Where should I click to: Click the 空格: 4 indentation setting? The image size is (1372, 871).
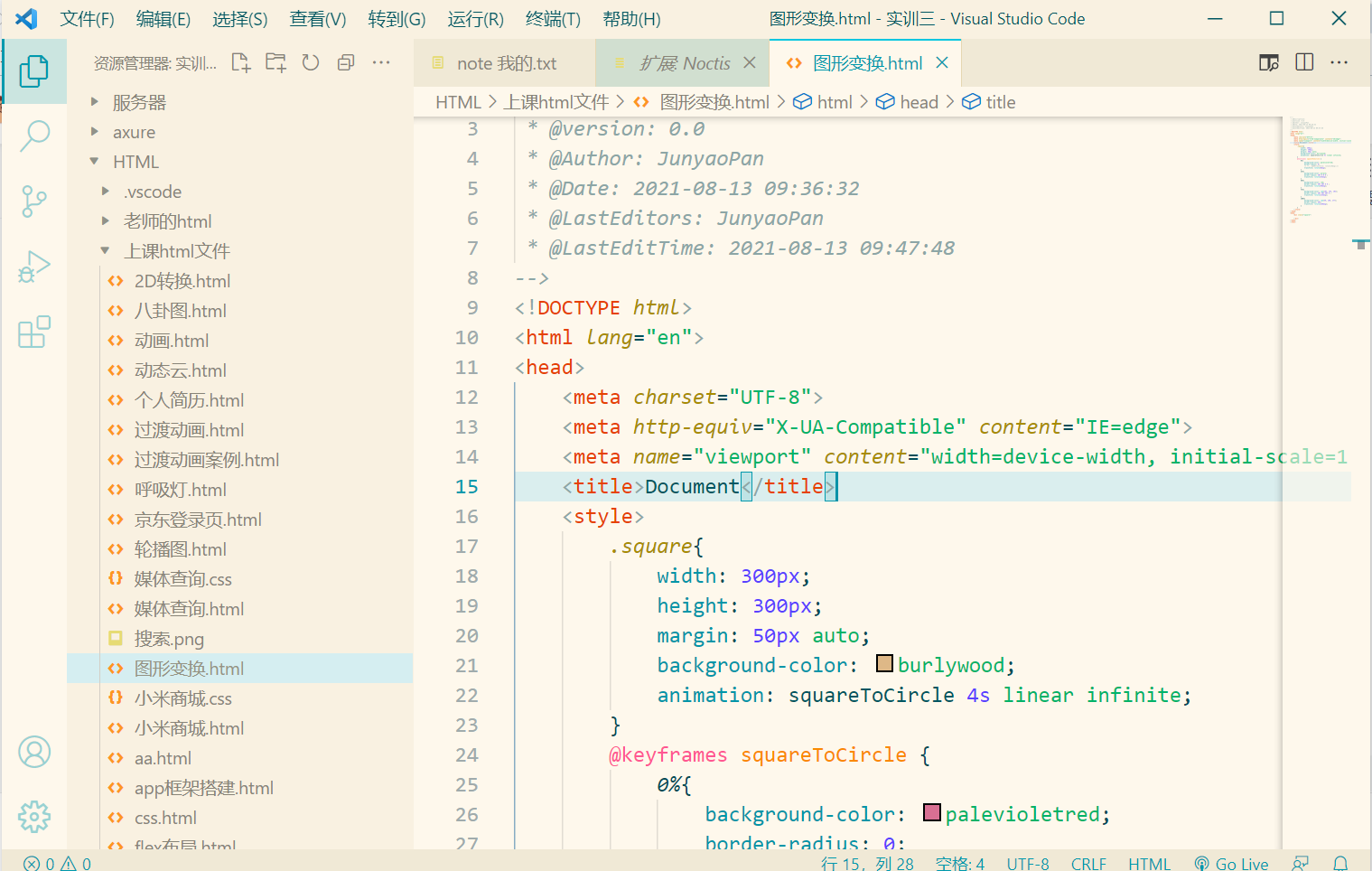pyautogui.click(x=960, y=864)
